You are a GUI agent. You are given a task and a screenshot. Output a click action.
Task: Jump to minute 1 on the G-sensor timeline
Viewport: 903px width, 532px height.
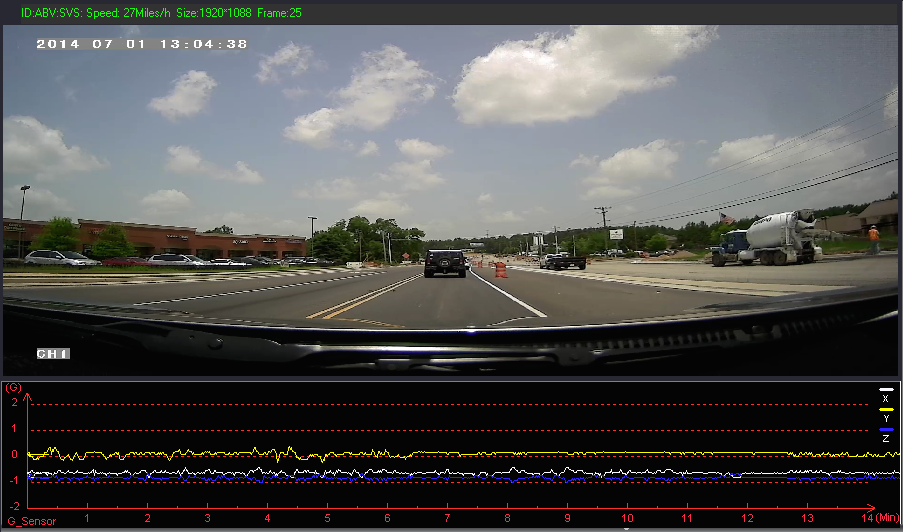point(87,518)
